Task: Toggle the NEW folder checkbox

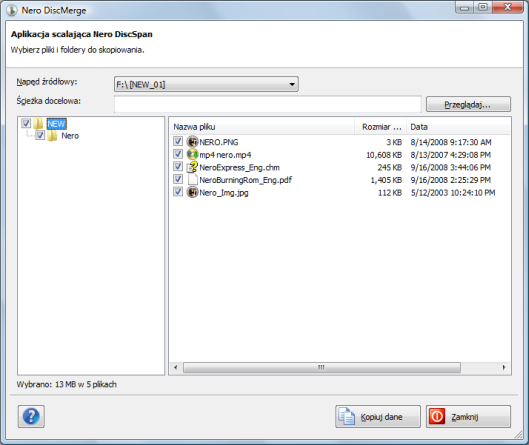Action: [26, 123]
